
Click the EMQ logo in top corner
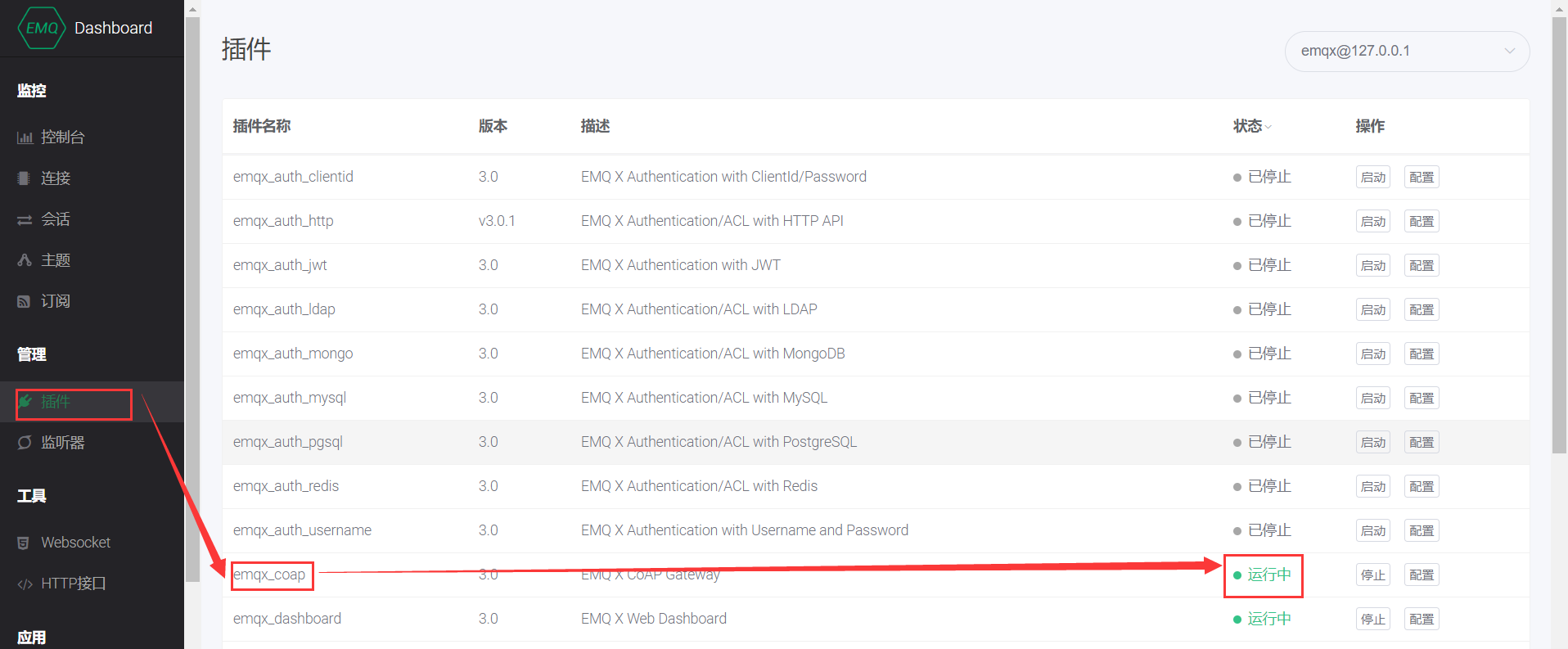(x=41, y=27)
